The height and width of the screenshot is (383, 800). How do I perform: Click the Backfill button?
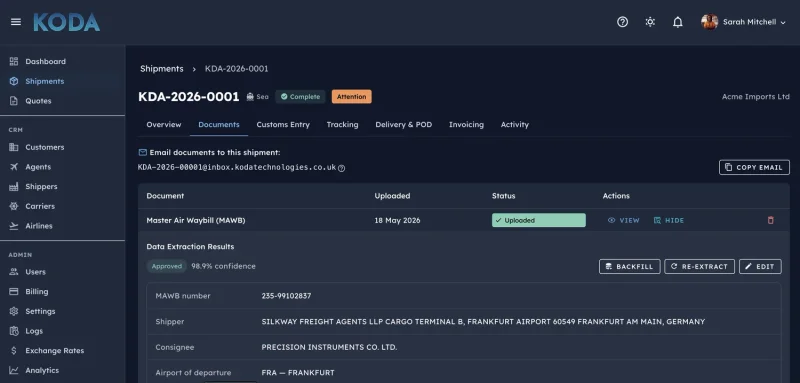pos(630,267)
